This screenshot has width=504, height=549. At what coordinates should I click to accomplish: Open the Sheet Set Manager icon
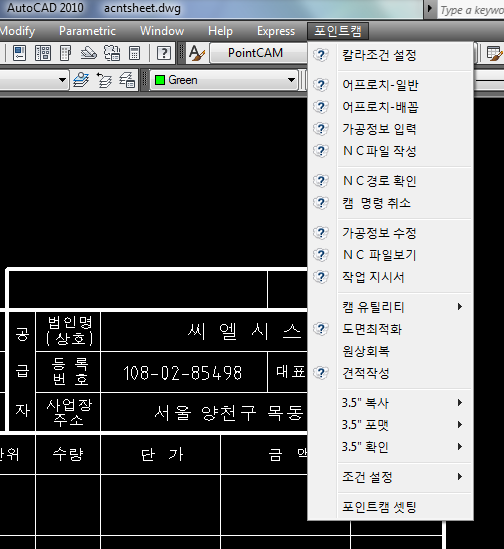point(89,53)
